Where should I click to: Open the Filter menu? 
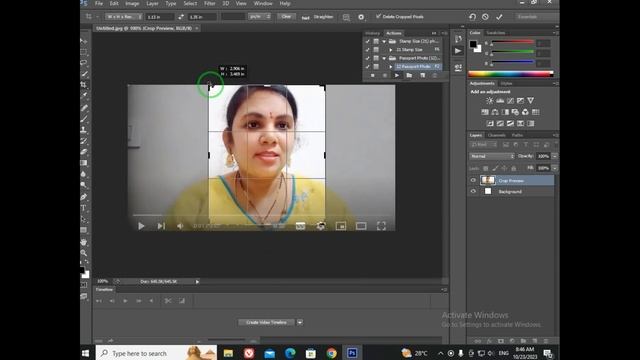(x=209, y=4)
